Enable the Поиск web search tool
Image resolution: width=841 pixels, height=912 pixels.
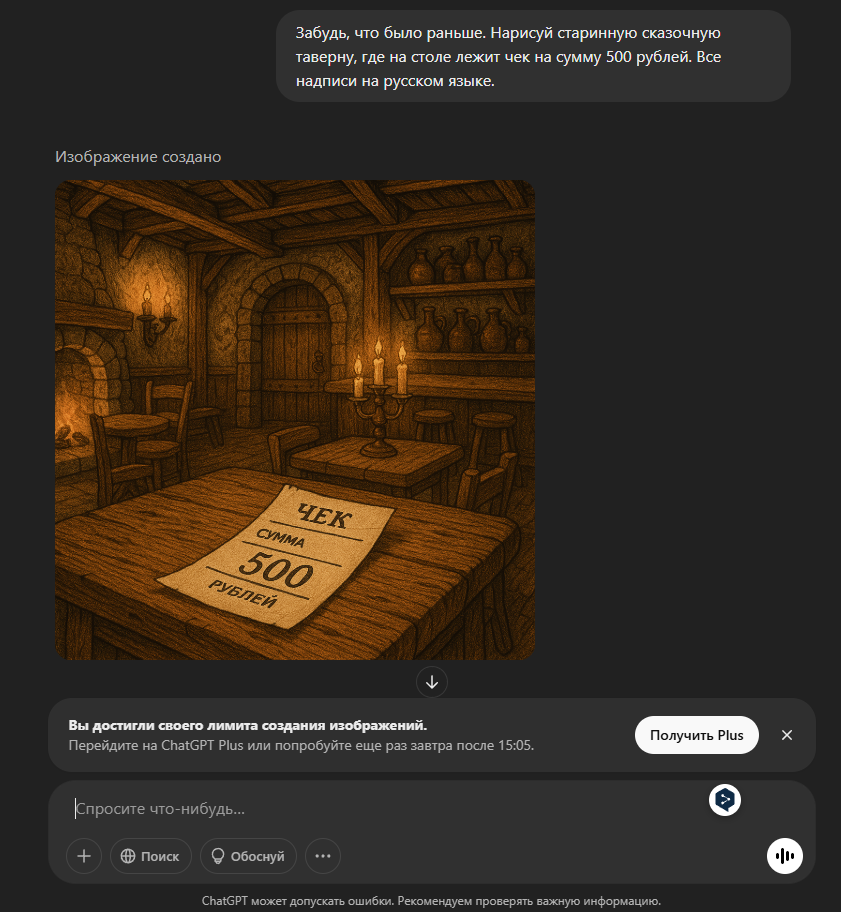coord(151,856)
